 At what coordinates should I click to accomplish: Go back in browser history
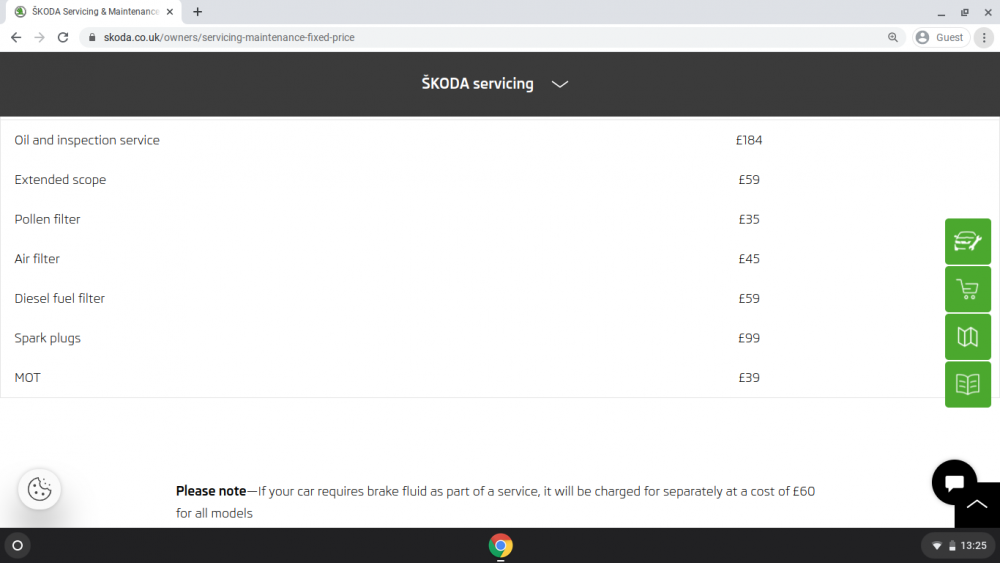pos(16,38)
